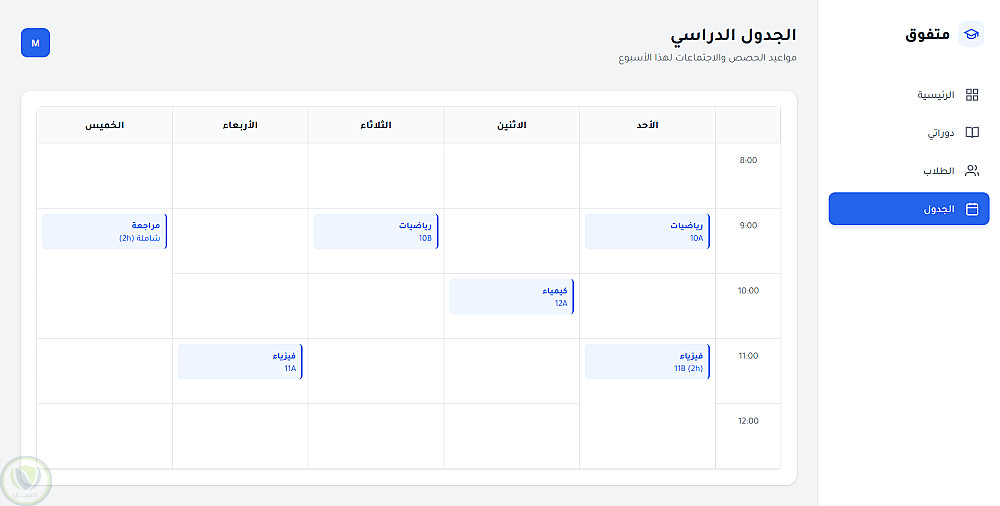Open Sunday رياضيات 10A class

pyautogui.click(x=647, y=231)
